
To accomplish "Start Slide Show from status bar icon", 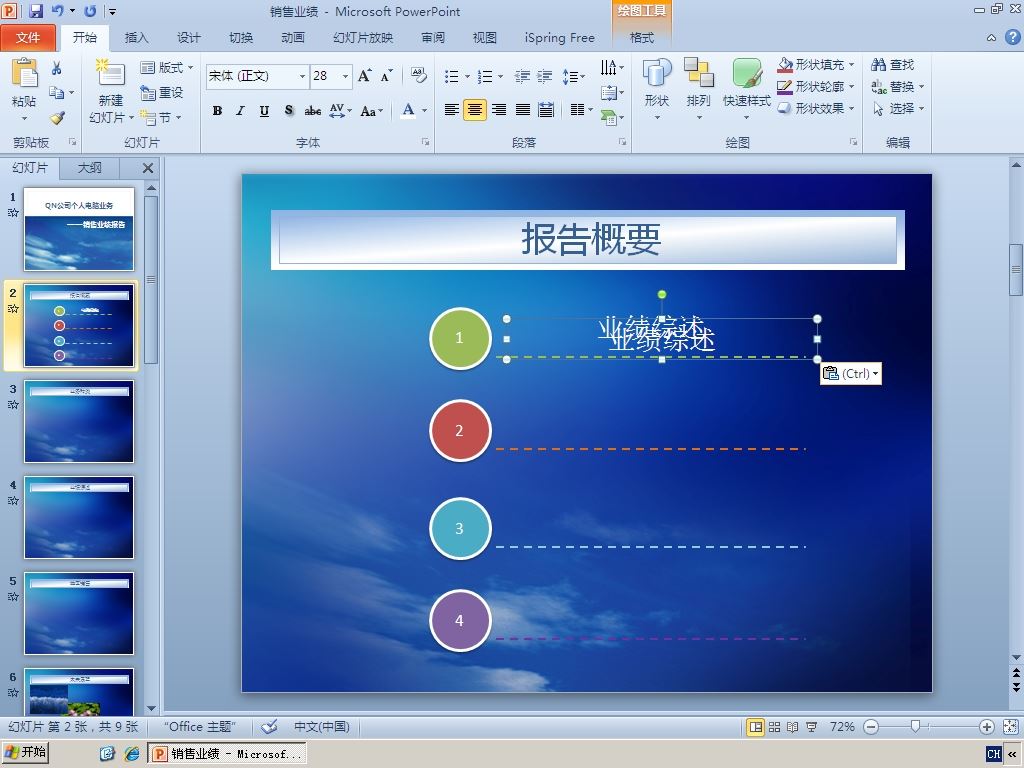I will click(x=812, y=727).
